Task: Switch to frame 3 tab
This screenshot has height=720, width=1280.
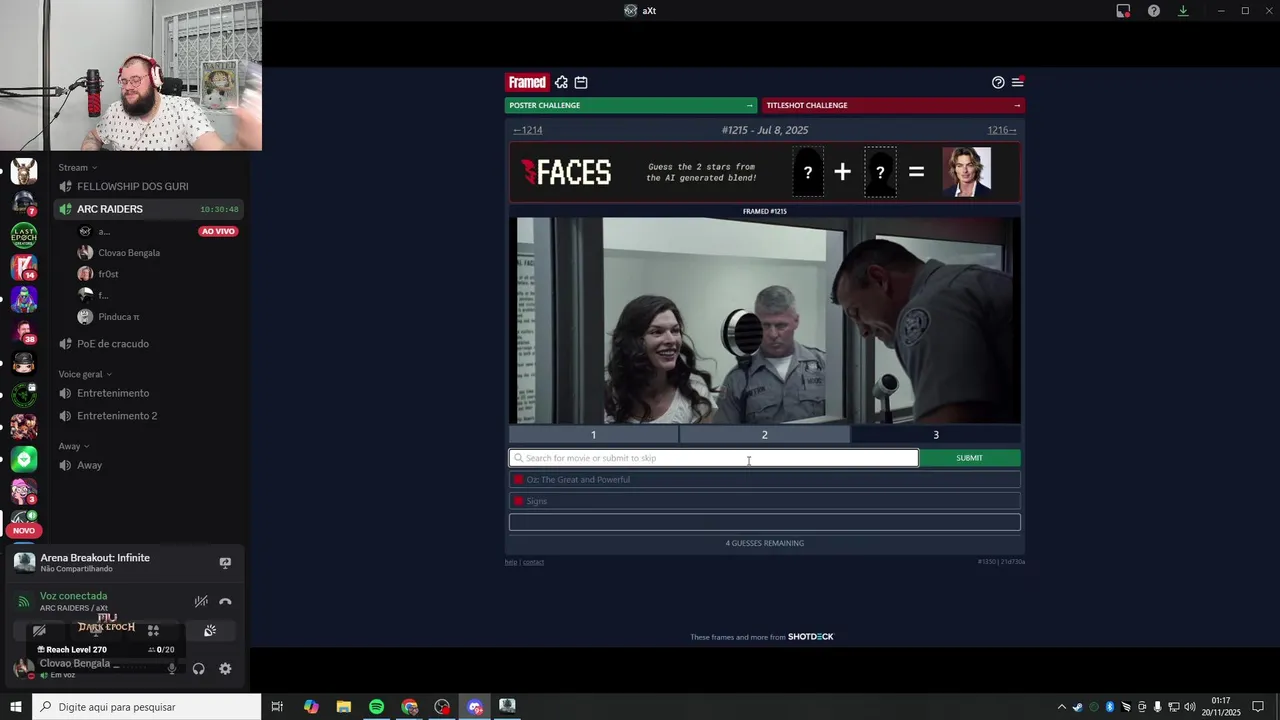Action: pos(936,435)
